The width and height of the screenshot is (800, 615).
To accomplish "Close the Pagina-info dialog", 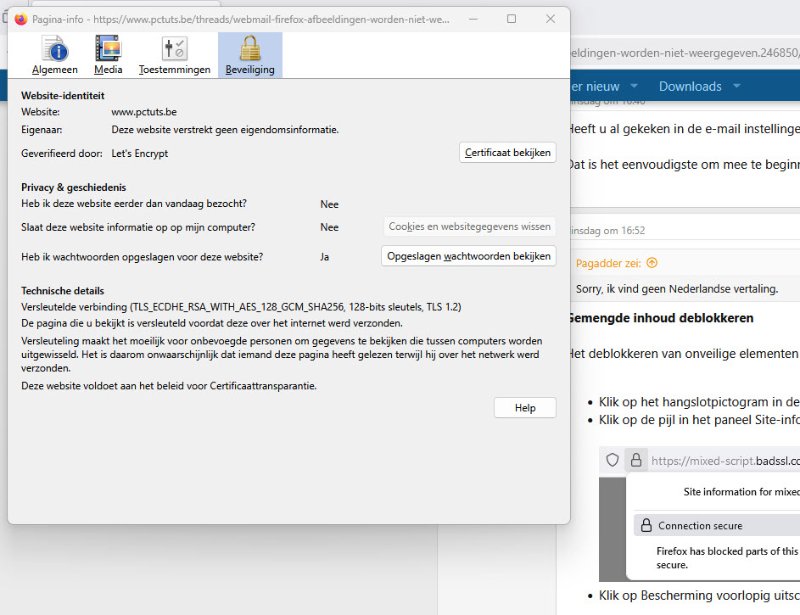I will pos(551,19).
